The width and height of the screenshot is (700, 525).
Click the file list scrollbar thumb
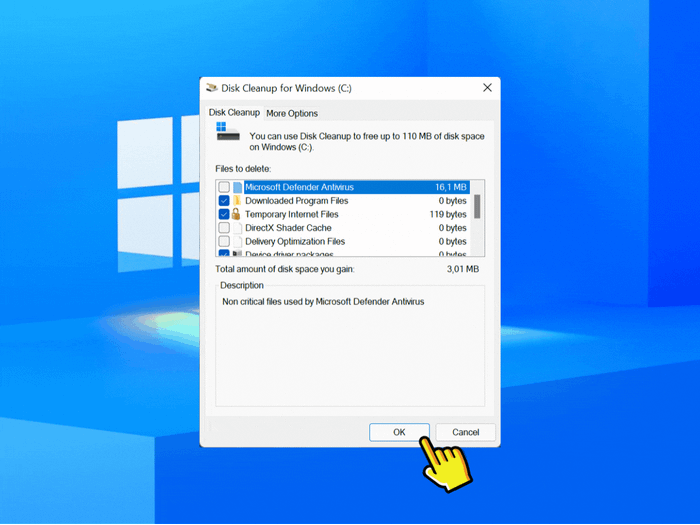(x=477, y=206)
